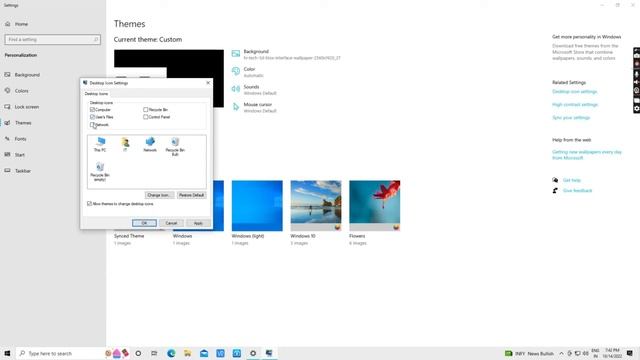Select the Windows 10 theme thumbnail

[316, 206]
